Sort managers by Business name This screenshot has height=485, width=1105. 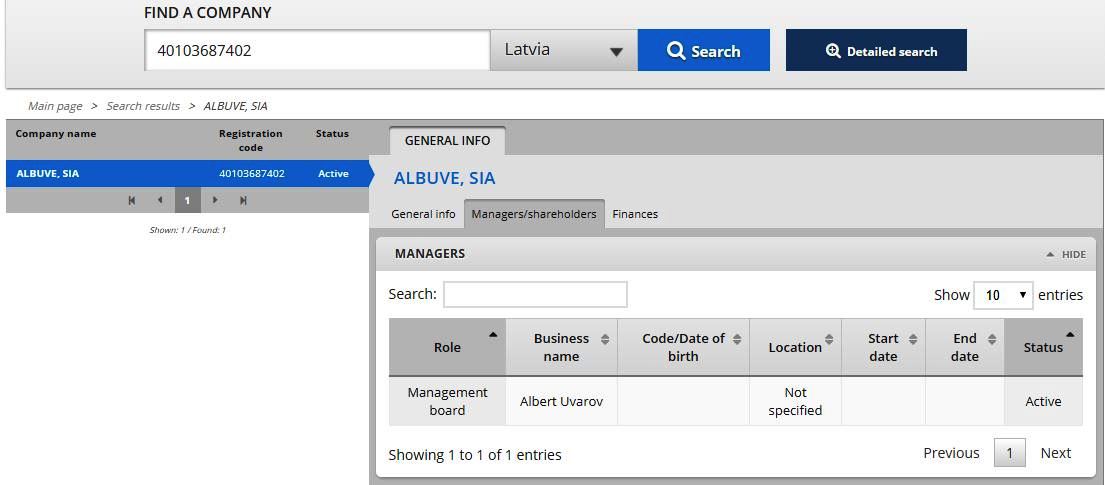coord(561,347)
